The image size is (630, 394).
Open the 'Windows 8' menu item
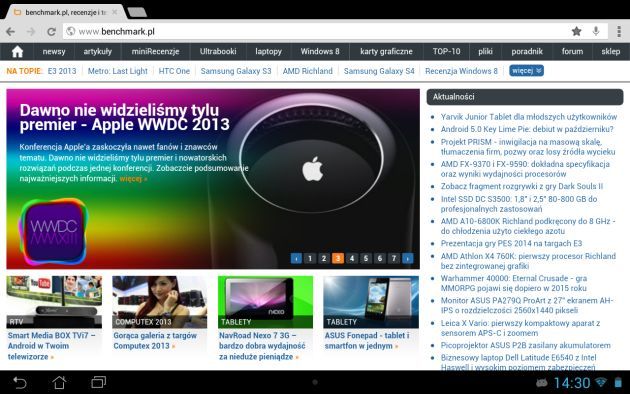click(x=320, y=51)
